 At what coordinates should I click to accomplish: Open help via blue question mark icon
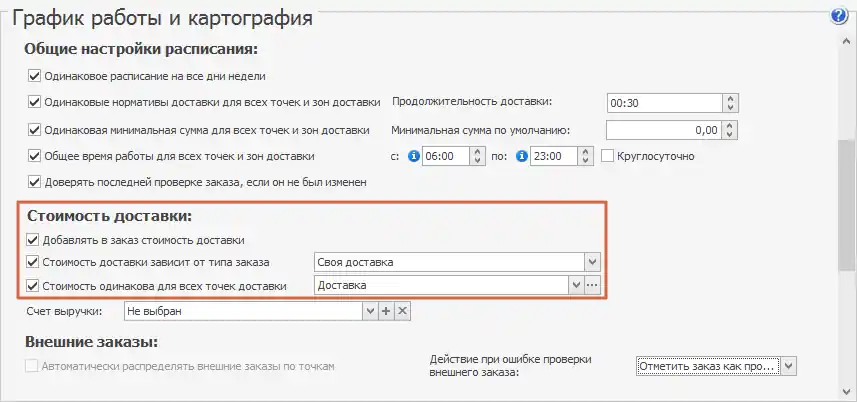click(838, 16)
